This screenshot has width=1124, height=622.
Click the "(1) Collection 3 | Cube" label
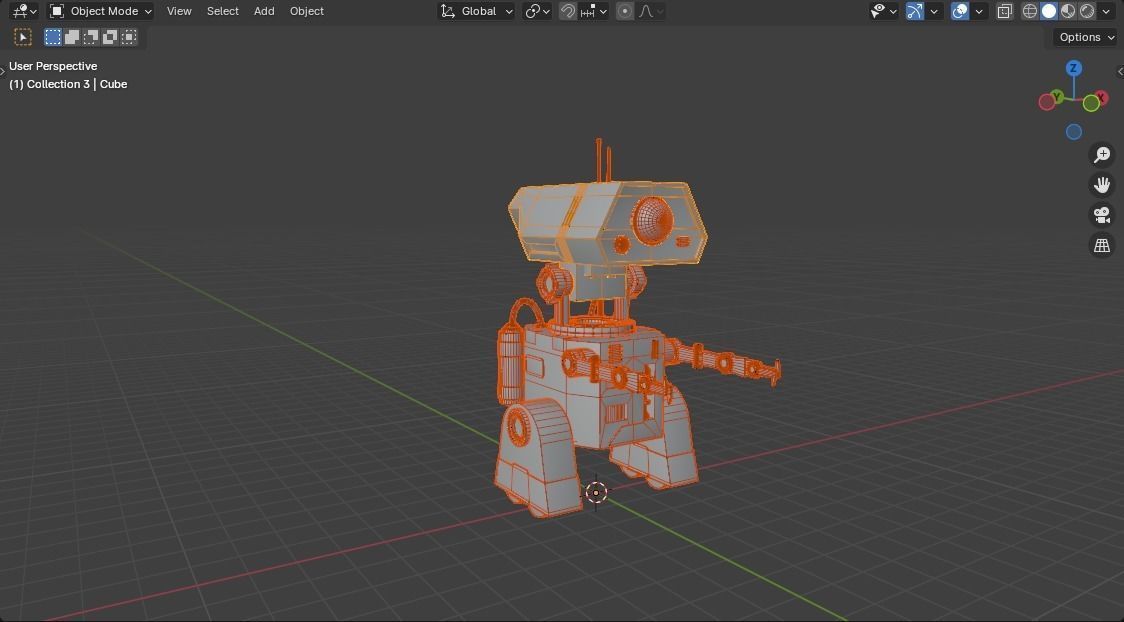click(68, 84)
